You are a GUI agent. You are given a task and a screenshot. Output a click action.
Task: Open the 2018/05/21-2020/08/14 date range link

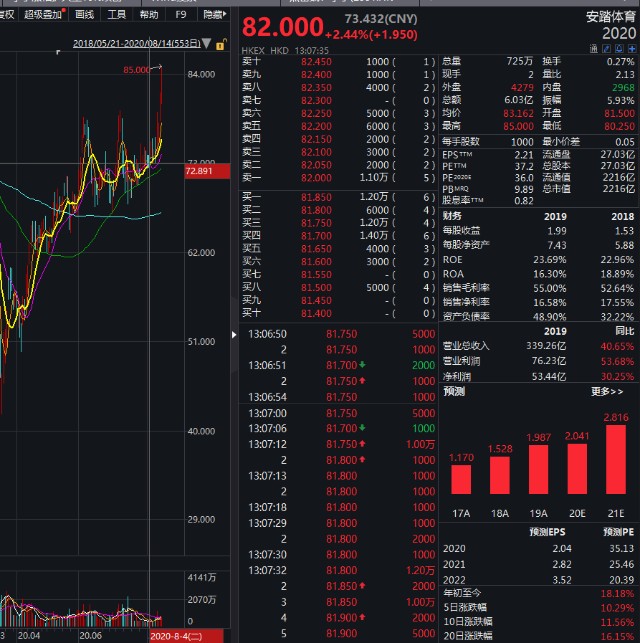137,43
